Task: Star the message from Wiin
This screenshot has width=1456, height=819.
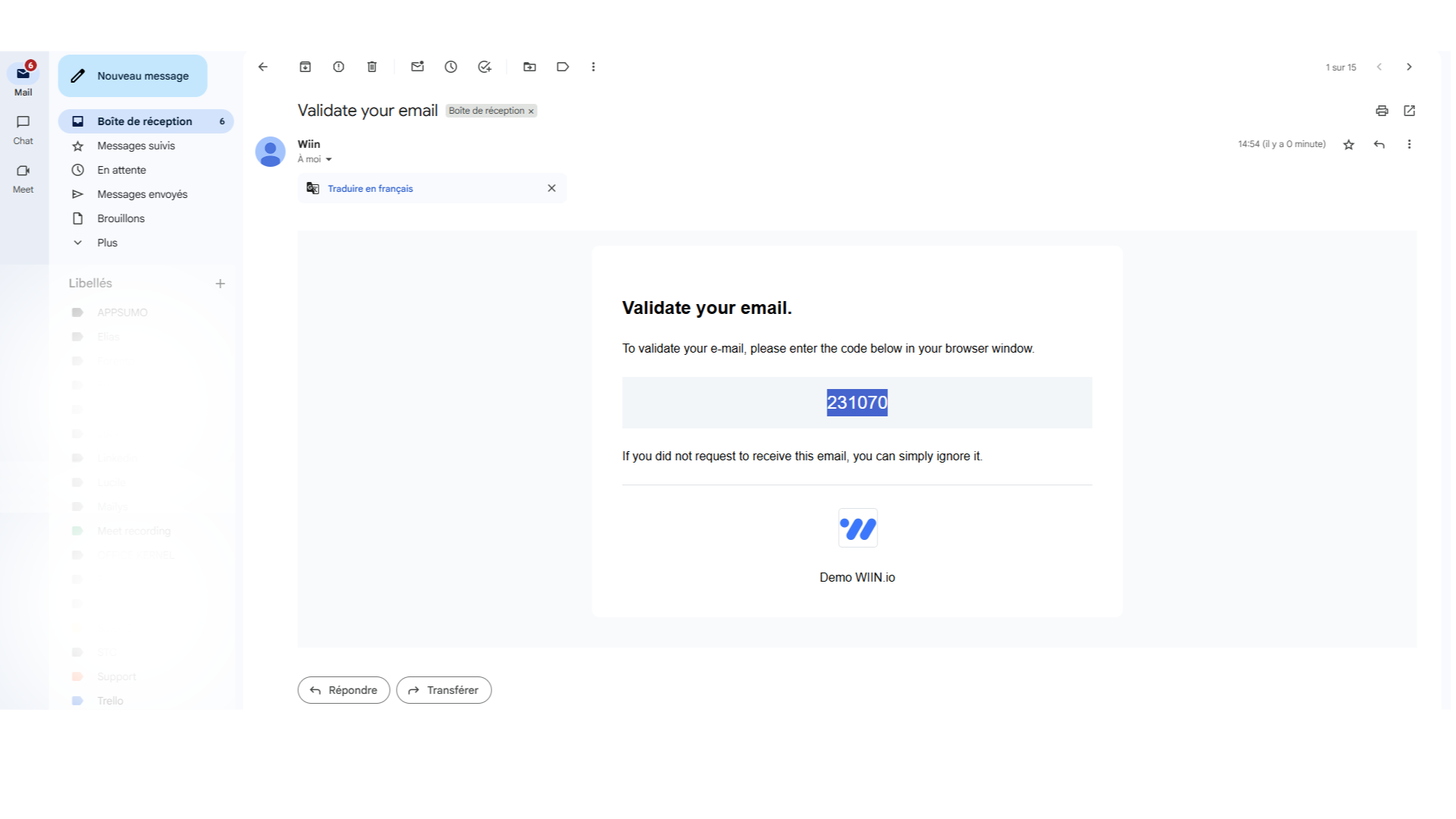Action: coord(1348,144)
